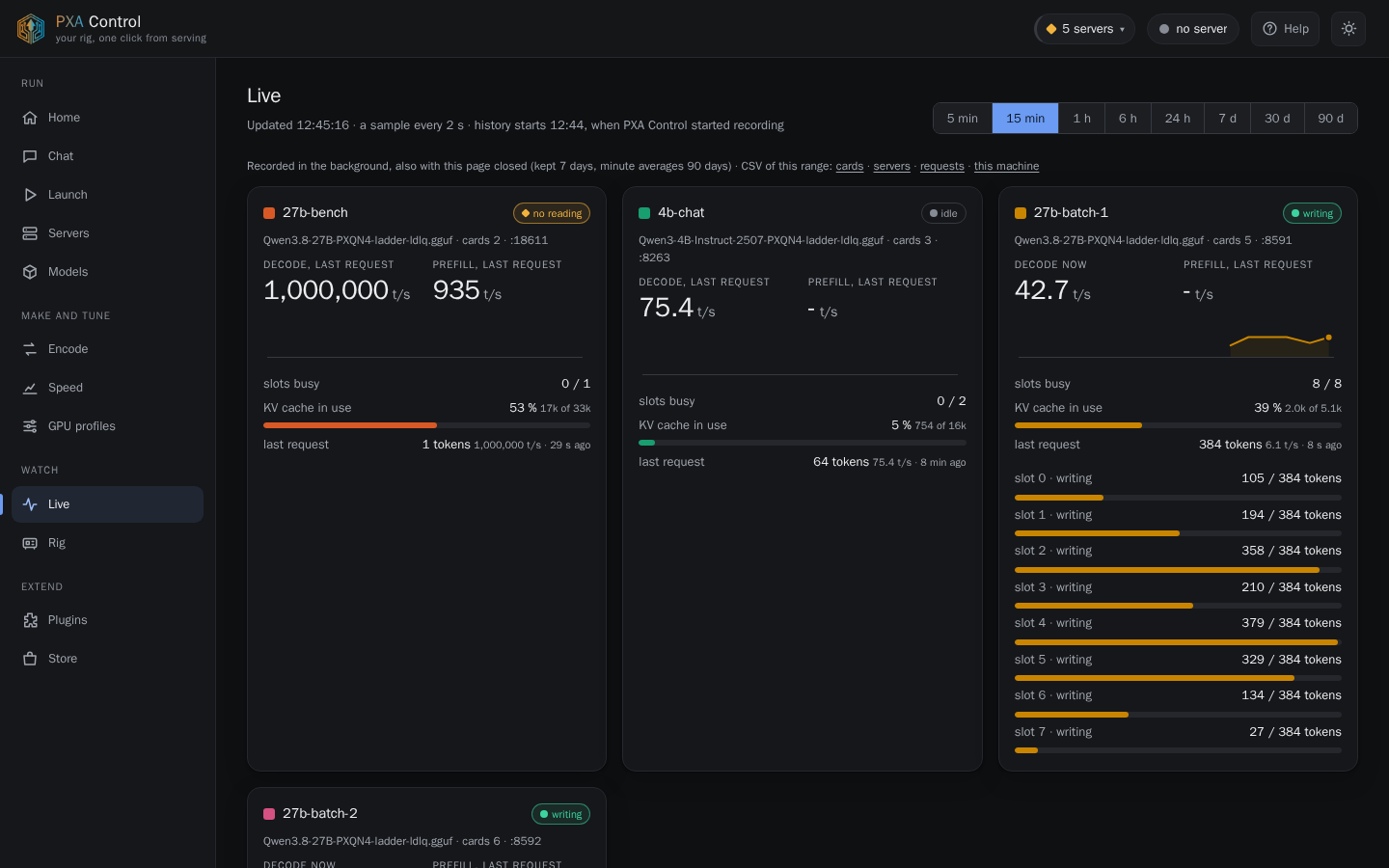1389x868 pixels.
Task: Open the Servers sidebar item
Action: pyautogui.click(x=107, y=233)
